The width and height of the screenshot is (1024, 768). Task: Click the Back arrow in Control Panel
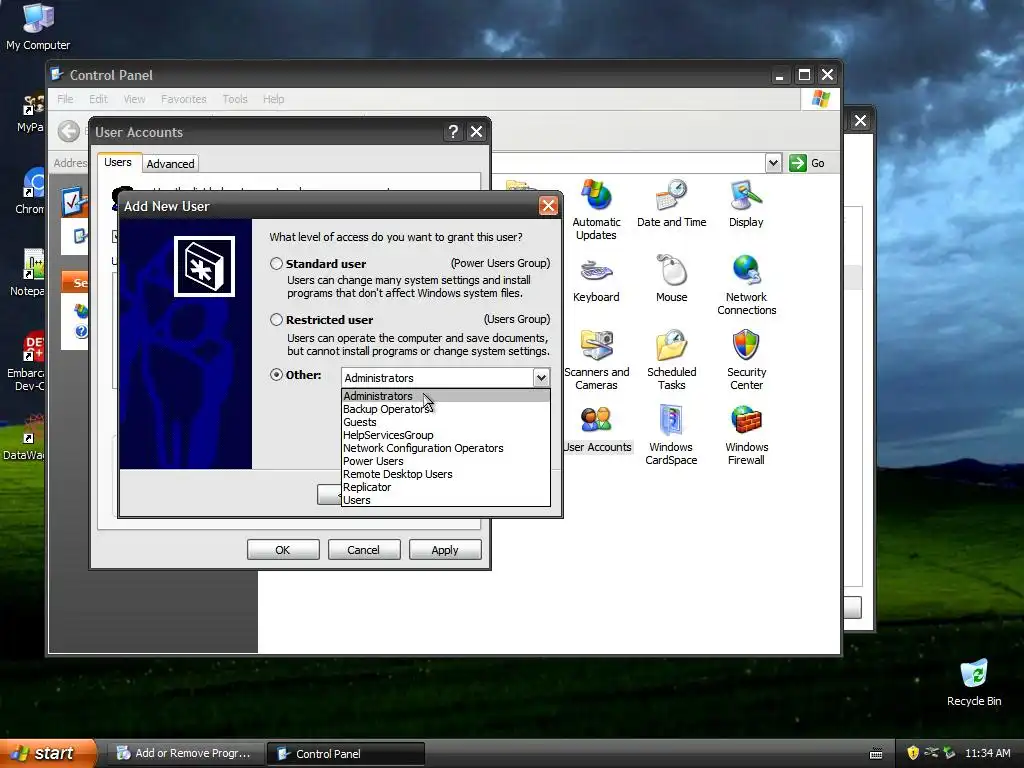coord(68,131)
